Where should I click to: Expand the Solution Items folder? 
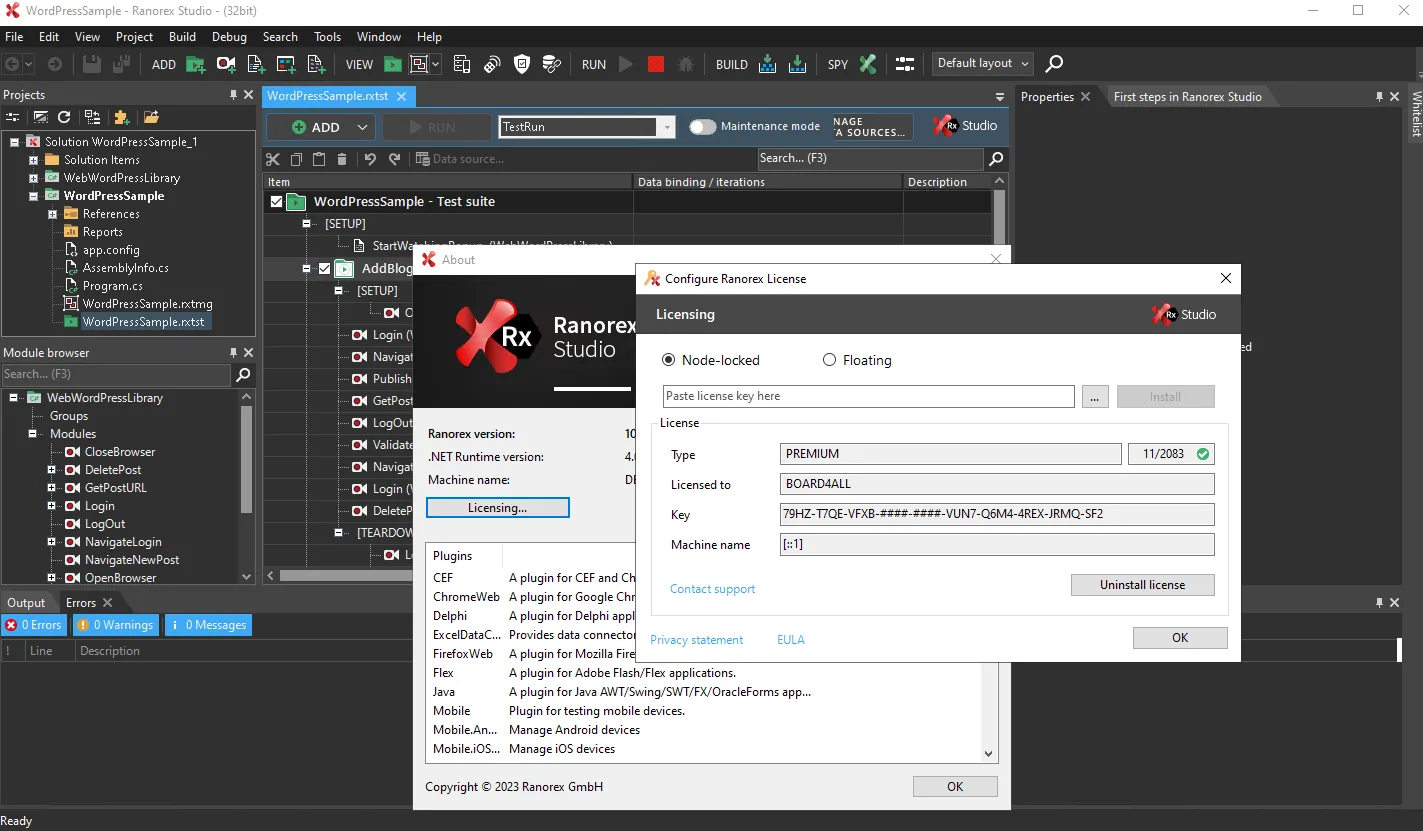(33, 160)
